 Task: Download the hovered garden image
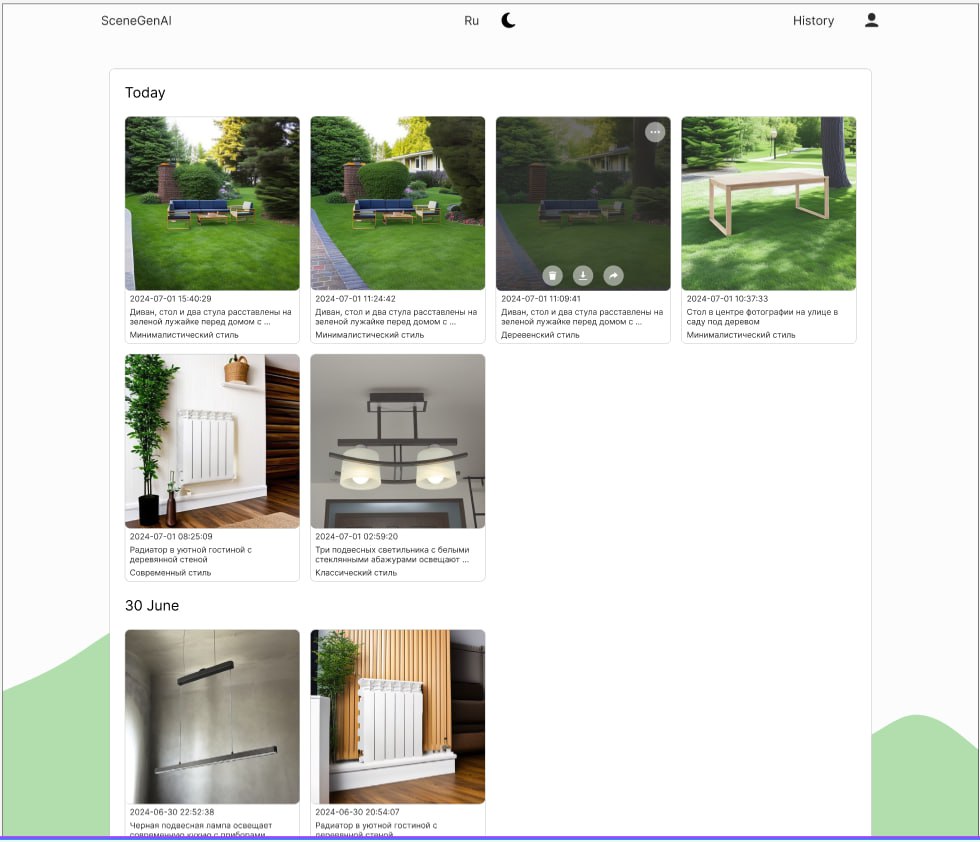(x=582, y=275)
